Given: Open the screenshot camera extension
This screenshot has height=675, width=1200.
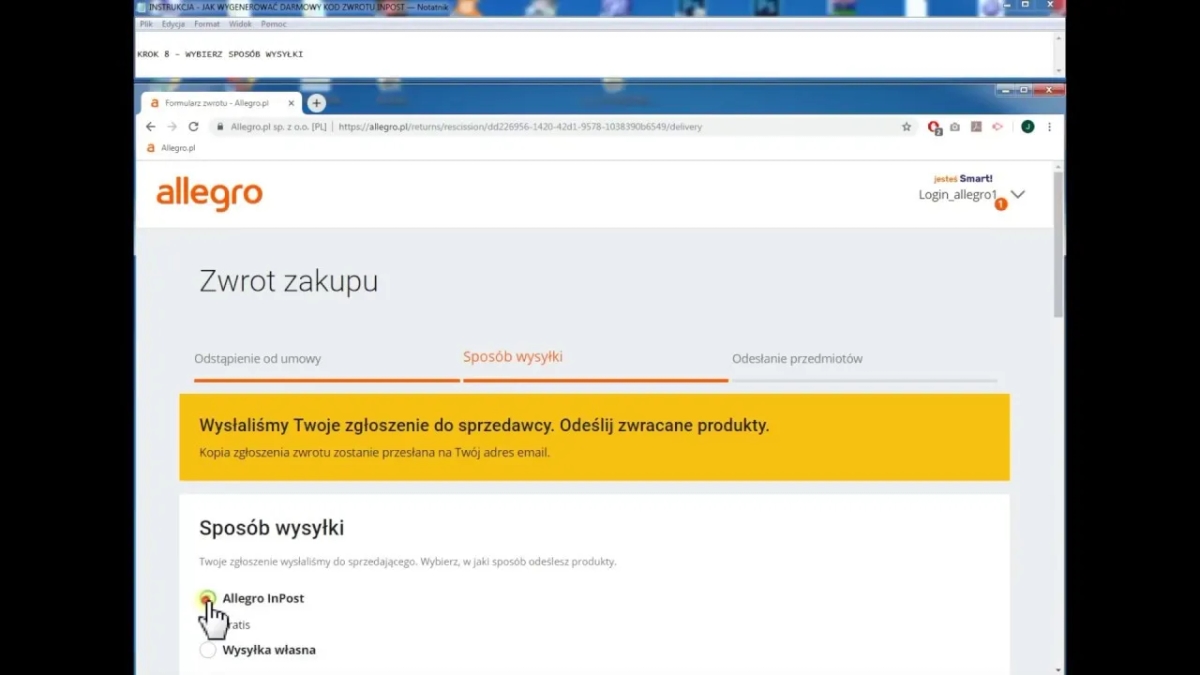Looking at the screenshot, I should 955,127.
